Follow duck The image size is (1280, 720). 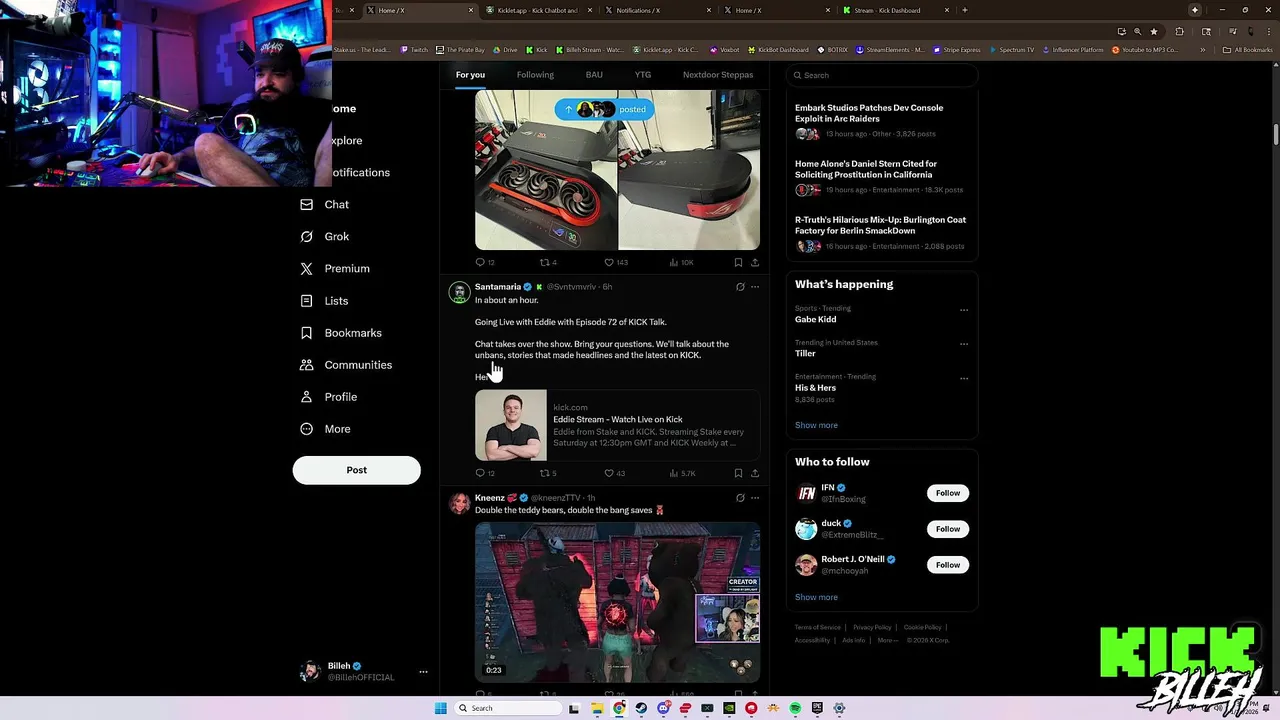(x=948, y=529)
